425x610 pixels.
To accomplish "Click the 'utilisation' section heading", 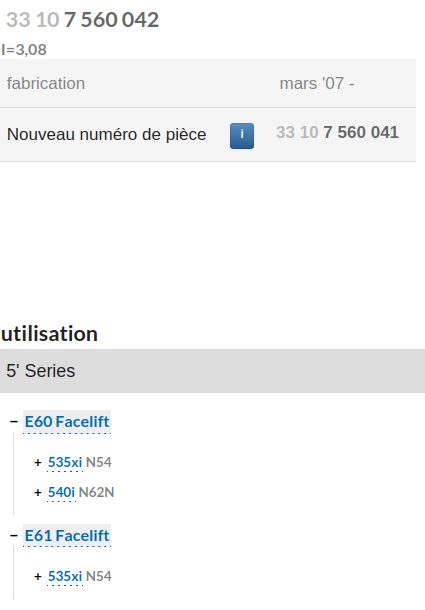I will point(49,334).
